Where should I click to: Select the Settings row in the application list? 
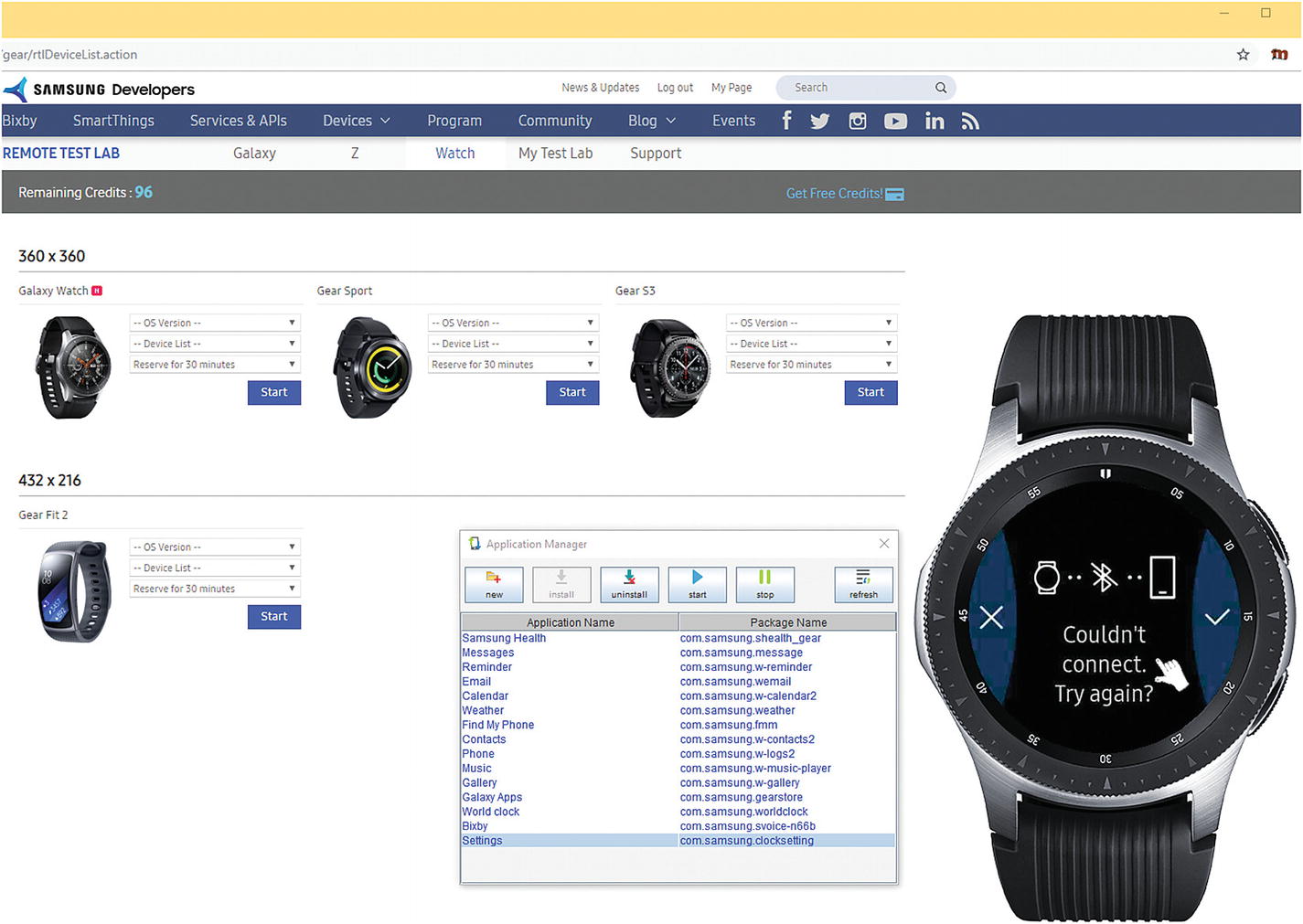(x=678, y=841)
